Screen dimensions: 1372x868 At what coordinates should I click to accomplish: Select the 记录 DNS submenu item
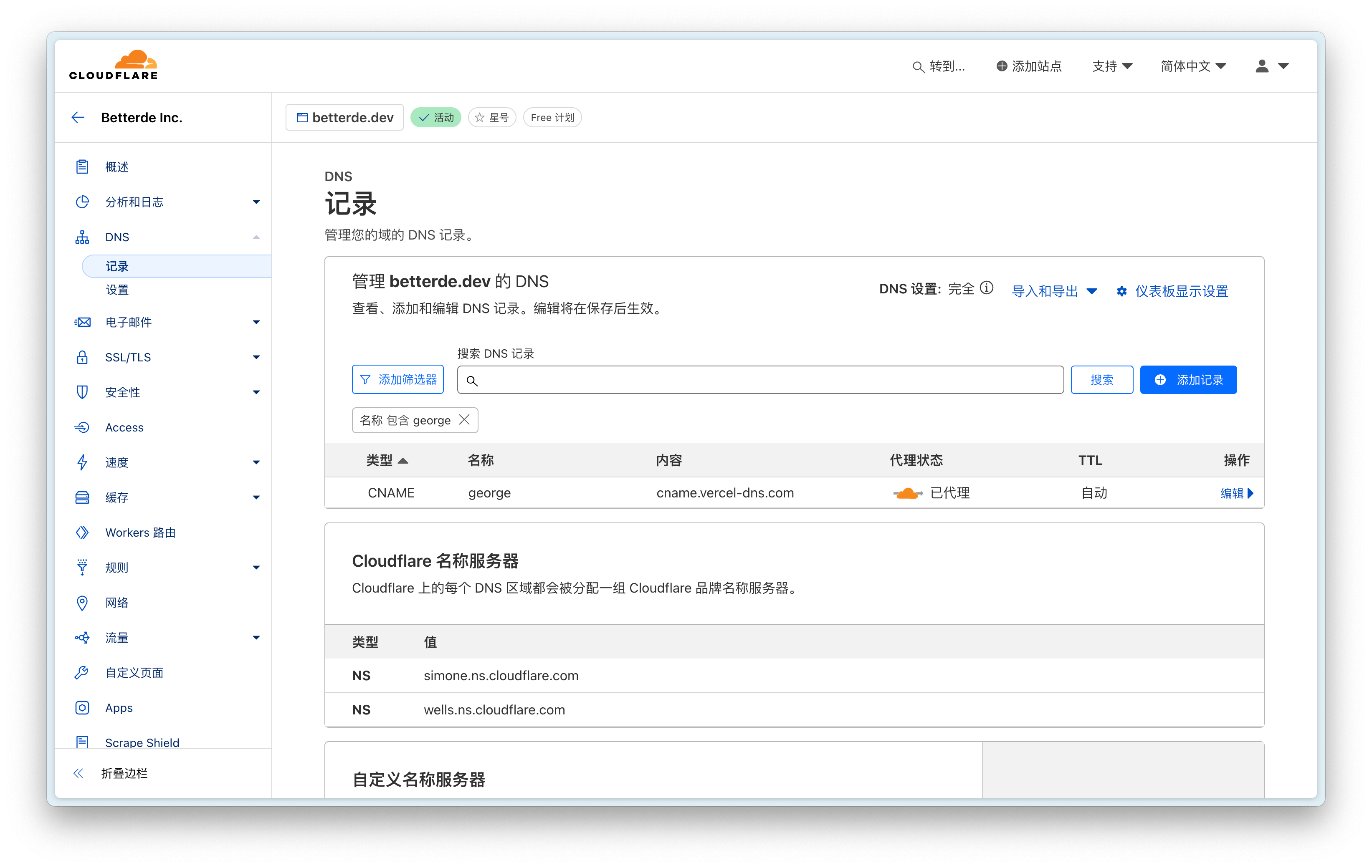coord(177,266)
